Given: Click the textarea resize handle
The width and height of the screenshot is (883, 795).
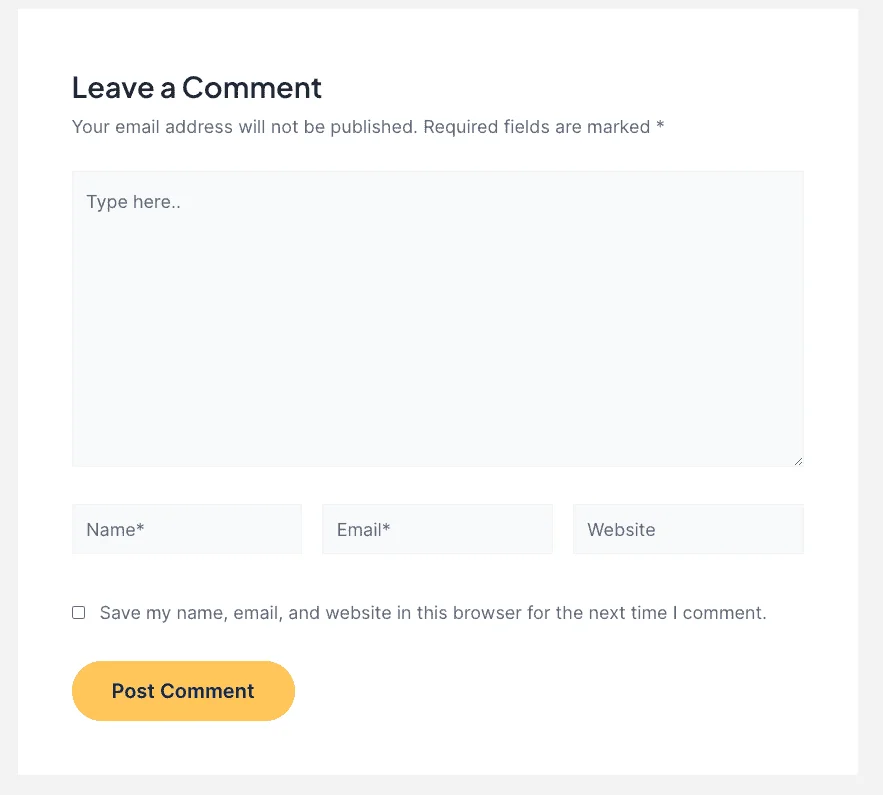Looking at the screenshot, I should pyautogui.click(x=798, y=461).
